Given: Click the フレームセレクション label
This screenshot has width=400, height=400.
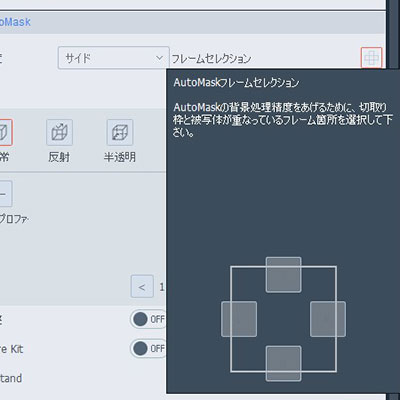Looking at the screenshot, I should (211, 59).
